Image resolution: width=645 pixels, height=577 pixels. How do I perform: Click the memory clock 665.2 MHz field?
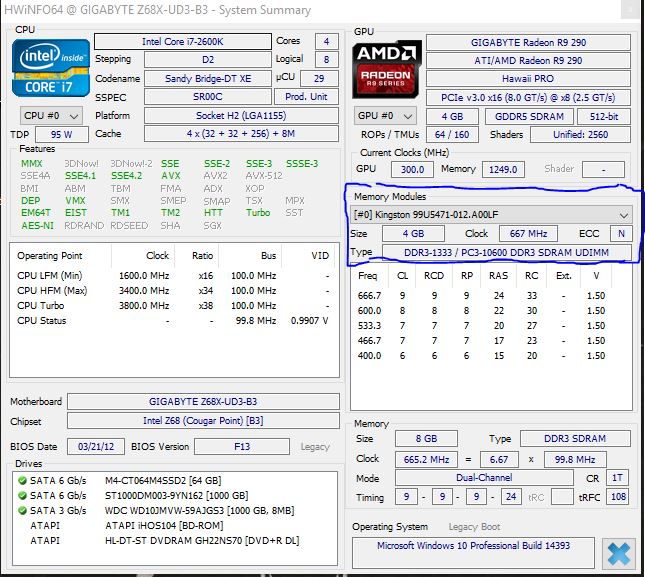click(x=426, y=459)
